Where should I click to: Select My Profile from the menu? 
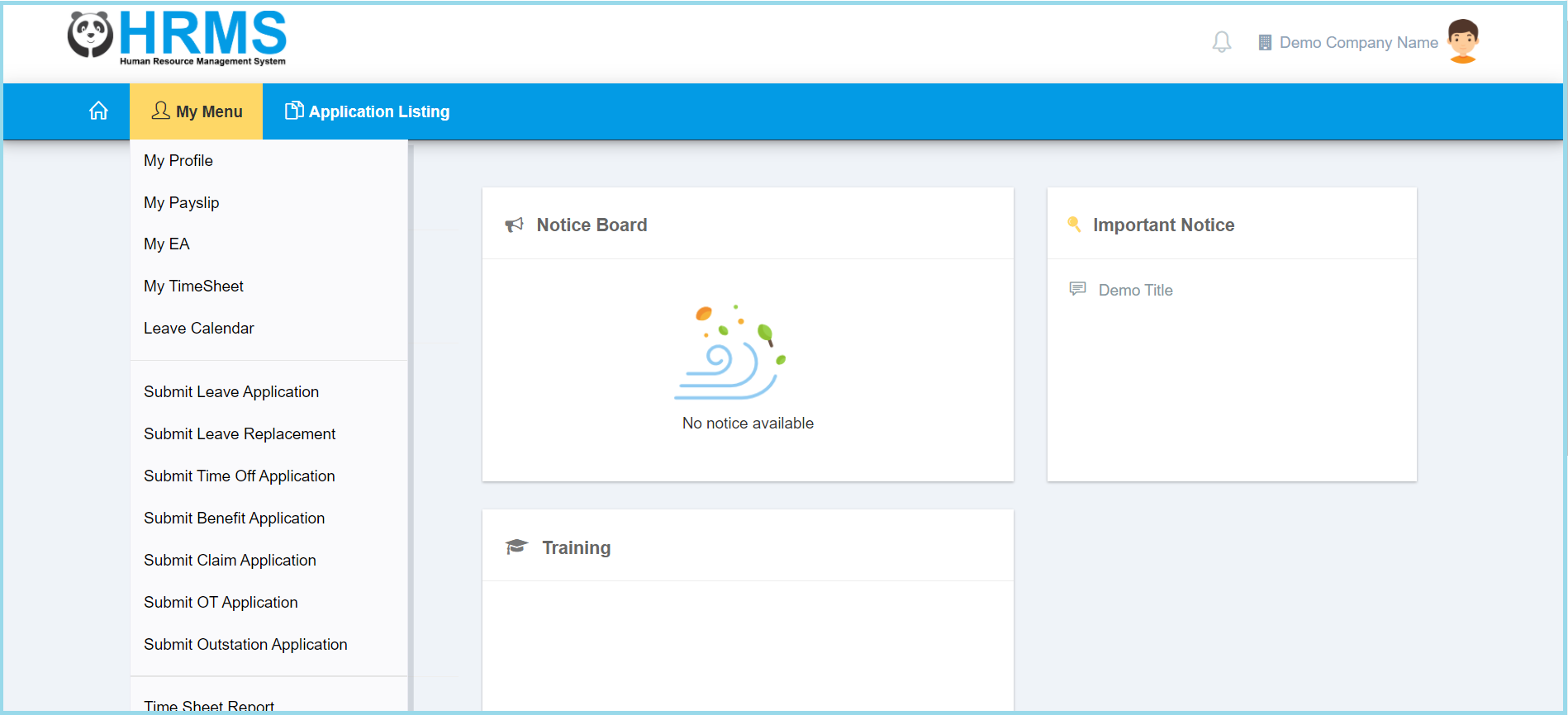(x=178, y=161)
